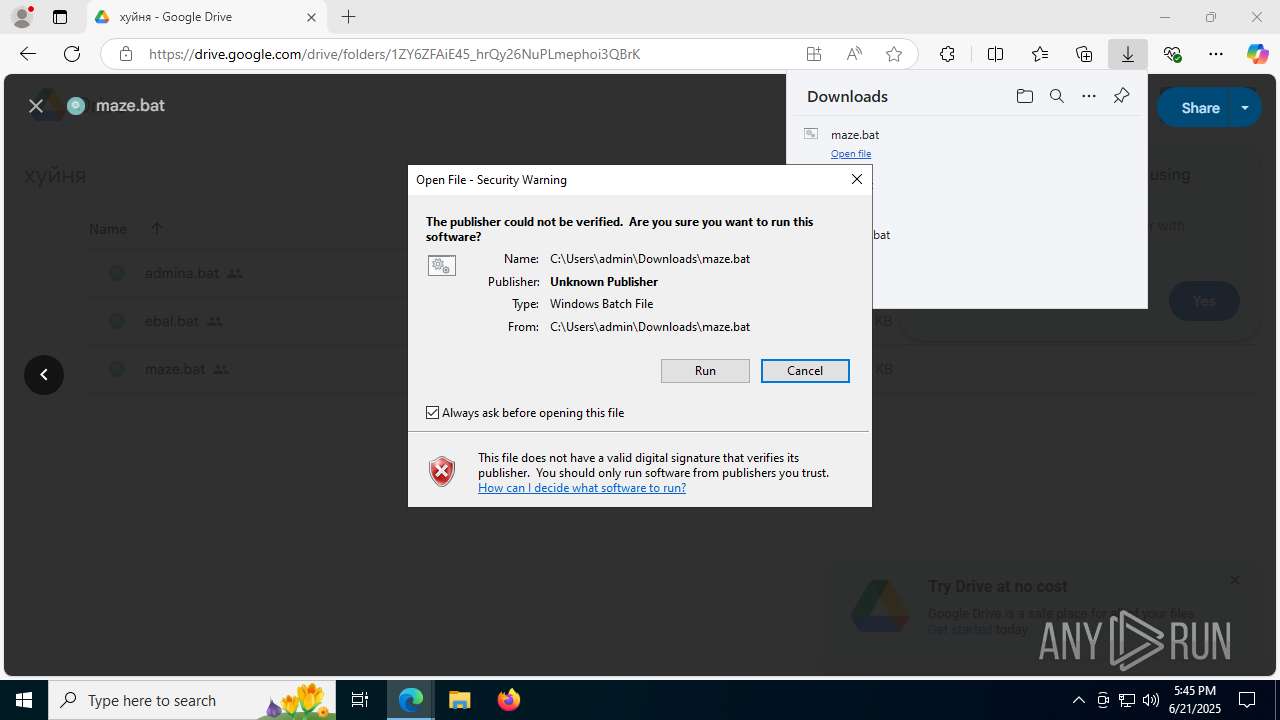Open Extensions puzzle icon
Viewport: 1280px width, 720px height.
(947, 54)
